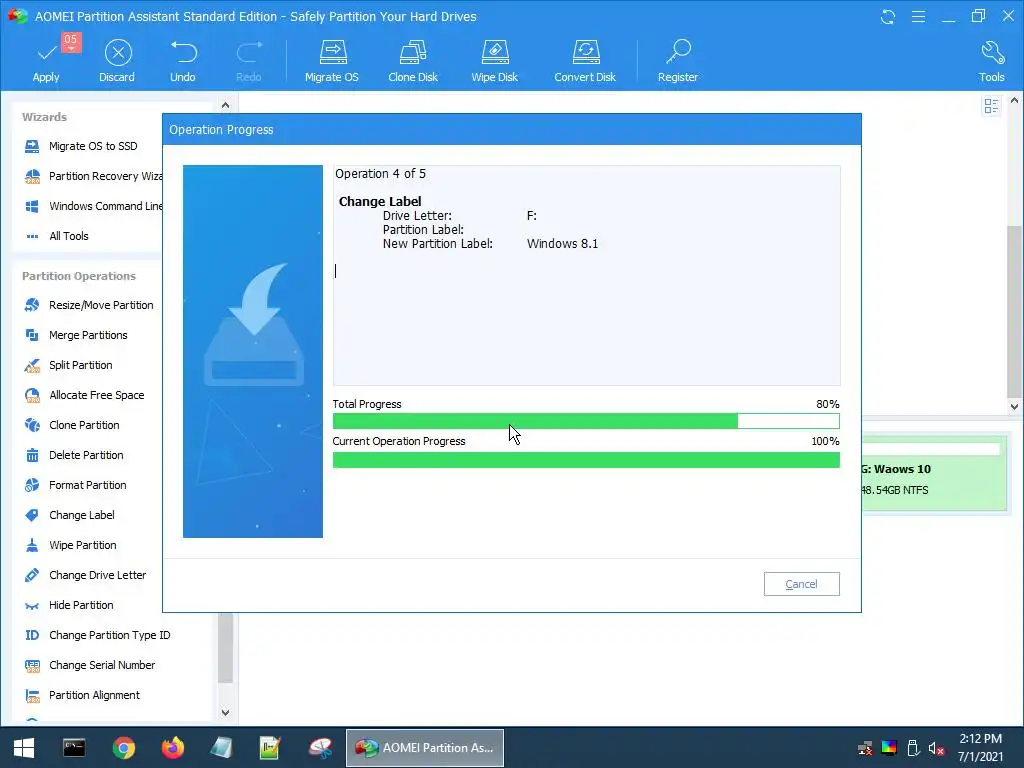Click inside the operation details text area
The image size is (1024, 768).
click(586, 275)
